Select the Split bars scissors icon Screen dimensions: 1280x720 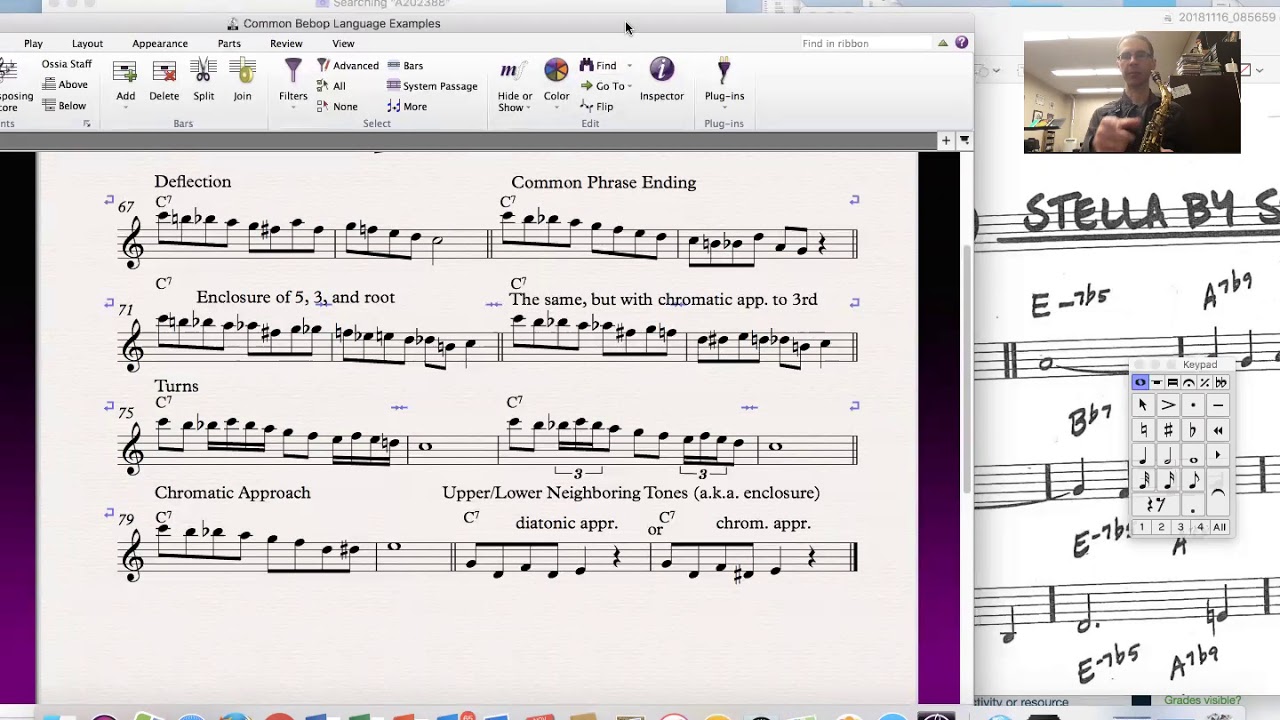203,71
